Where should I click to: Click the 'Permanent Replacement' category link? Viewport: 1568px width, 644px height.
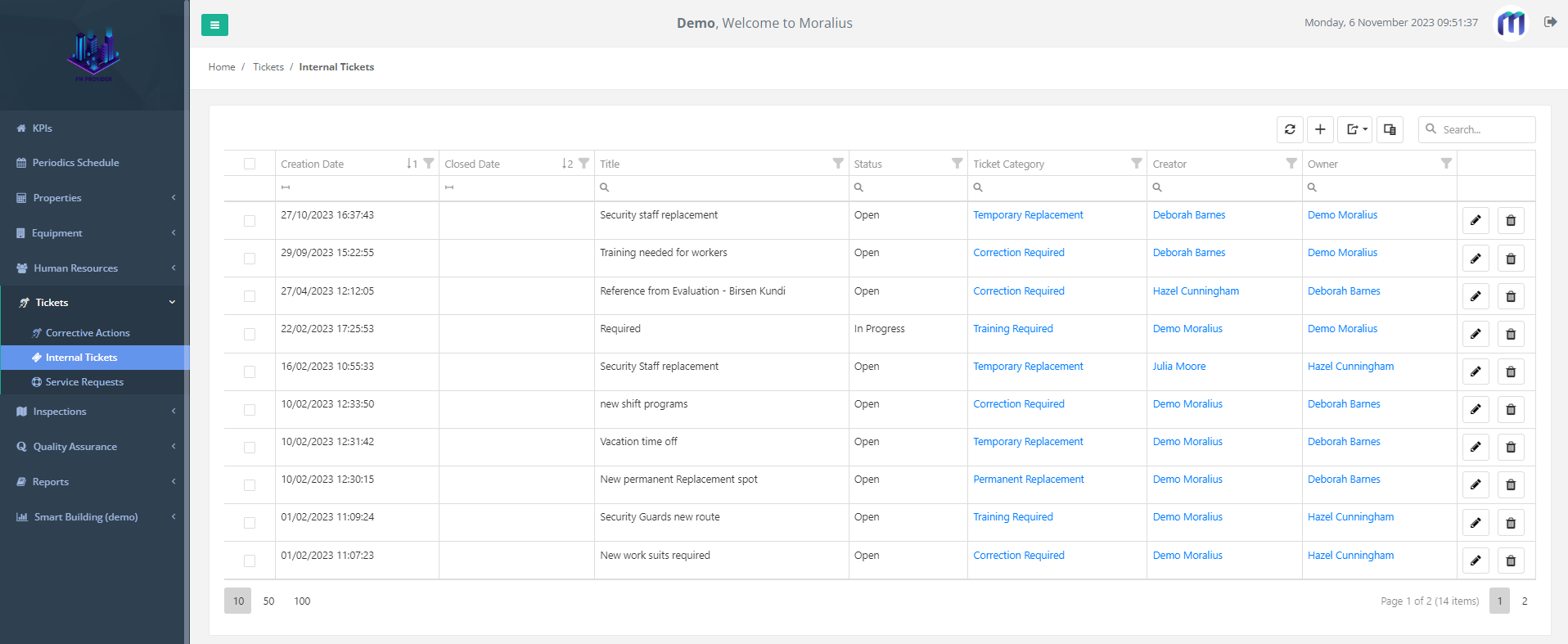point(1028,480)
